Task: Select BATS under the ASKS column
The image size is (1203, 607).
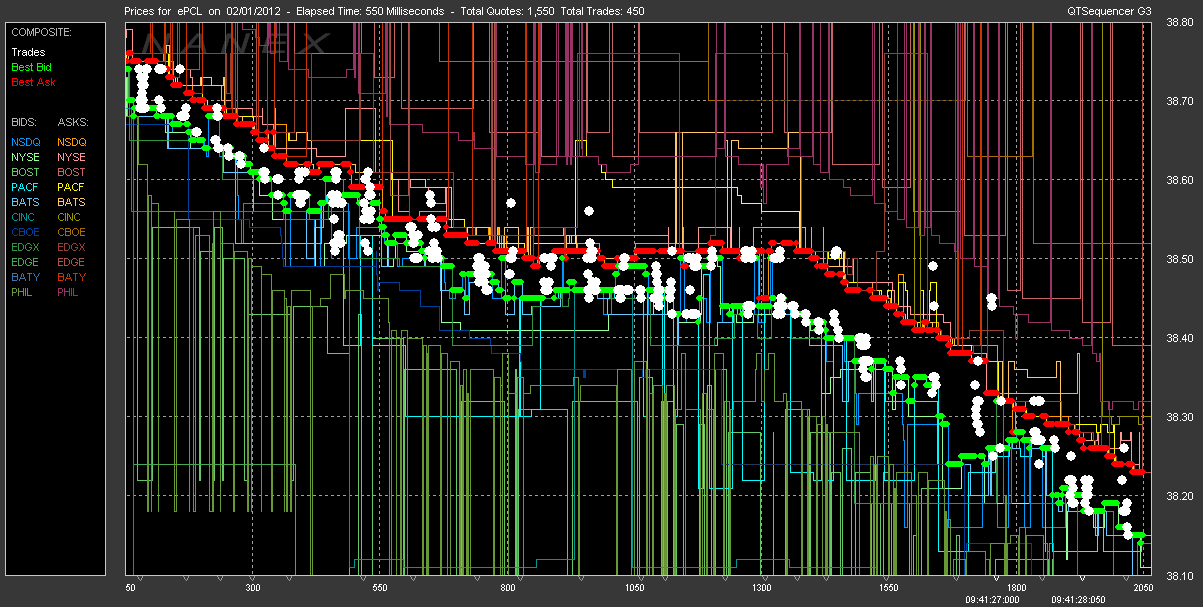Action: coord(71,202)
